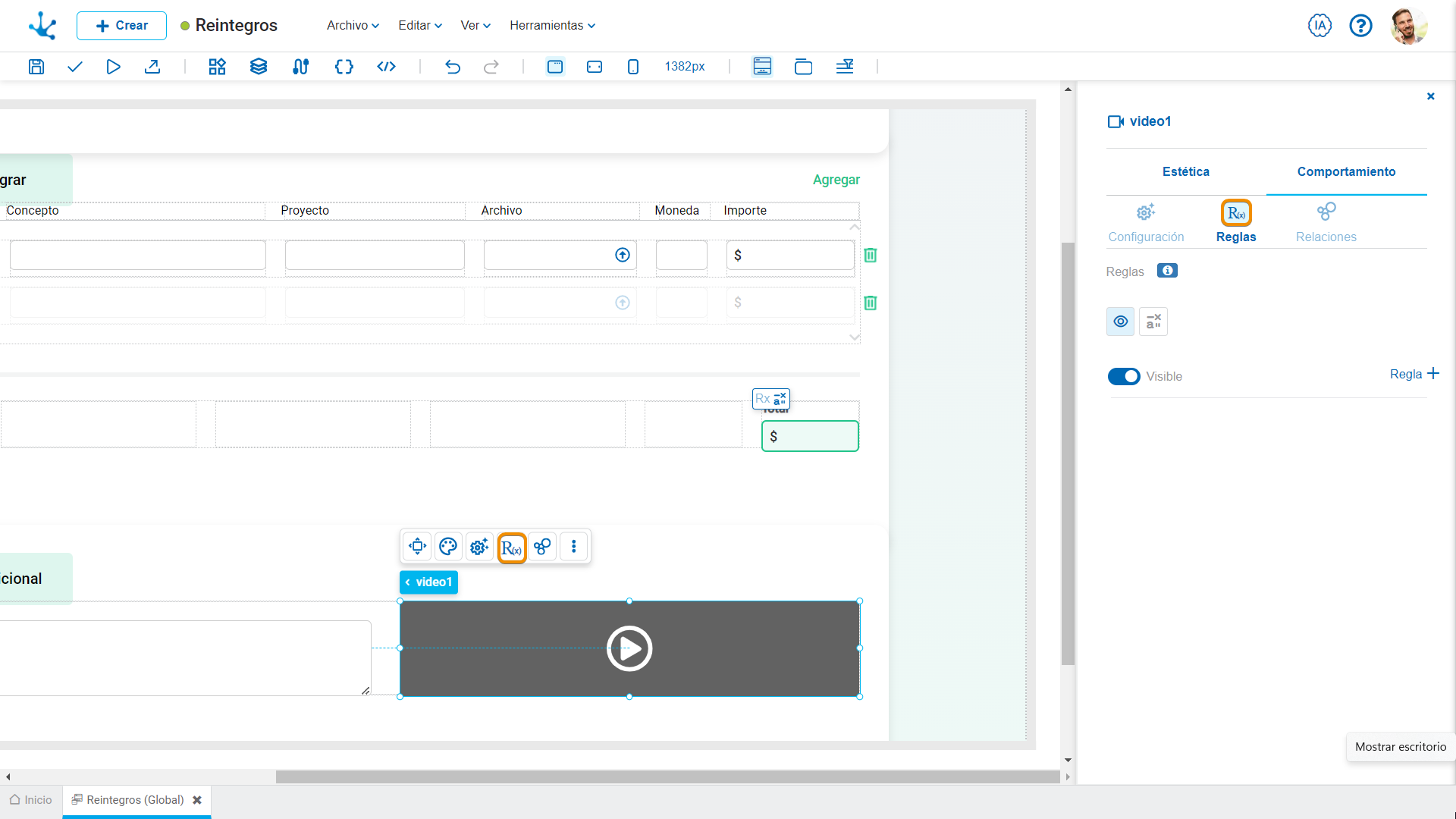Switch to the Comportamiento tab

pos(1346,171)
